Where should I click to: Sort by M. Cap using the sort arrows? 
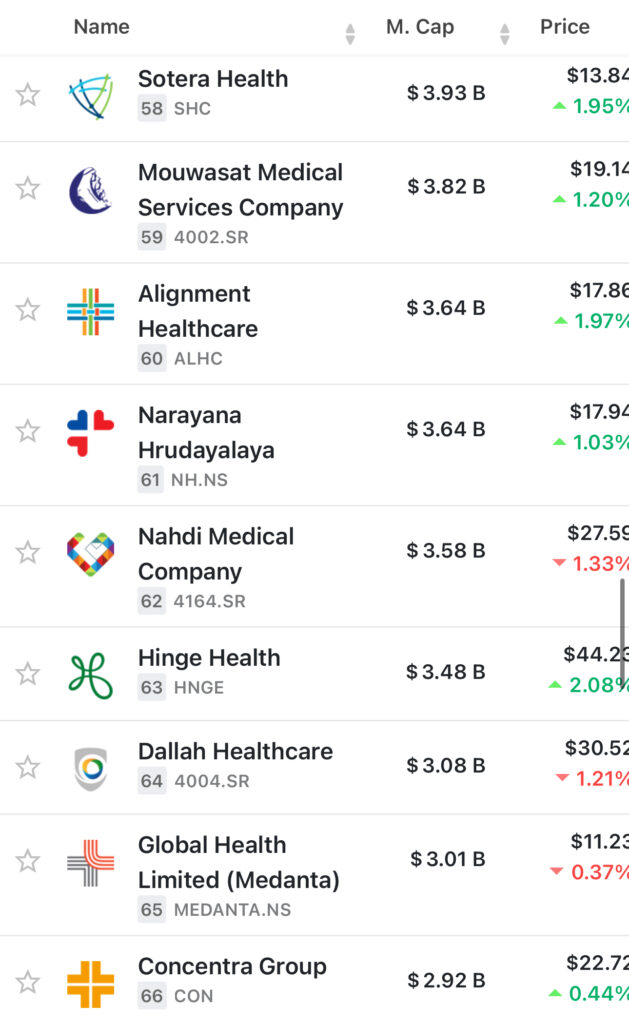pyautogui.click(x=505, y=33)
